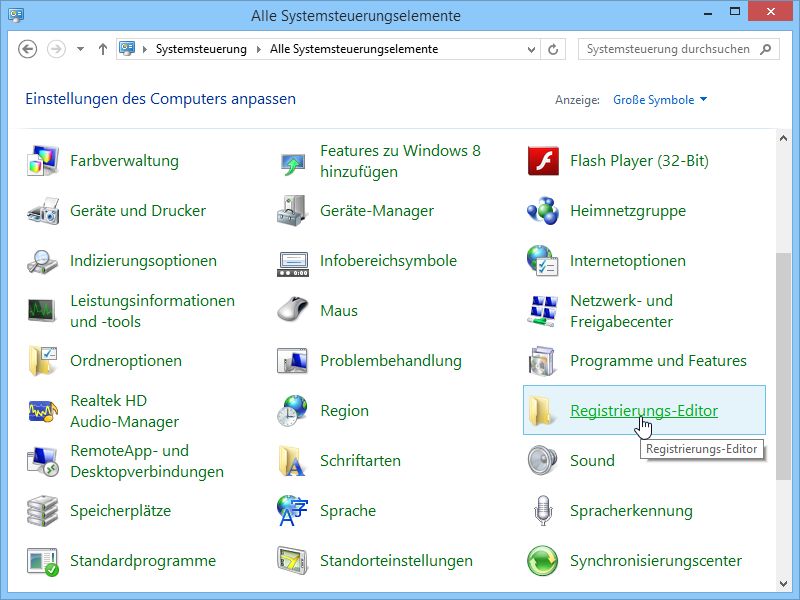Screen dimensions: 800x600
Task: Click the scrollbar down arrow
Action: 783,583
